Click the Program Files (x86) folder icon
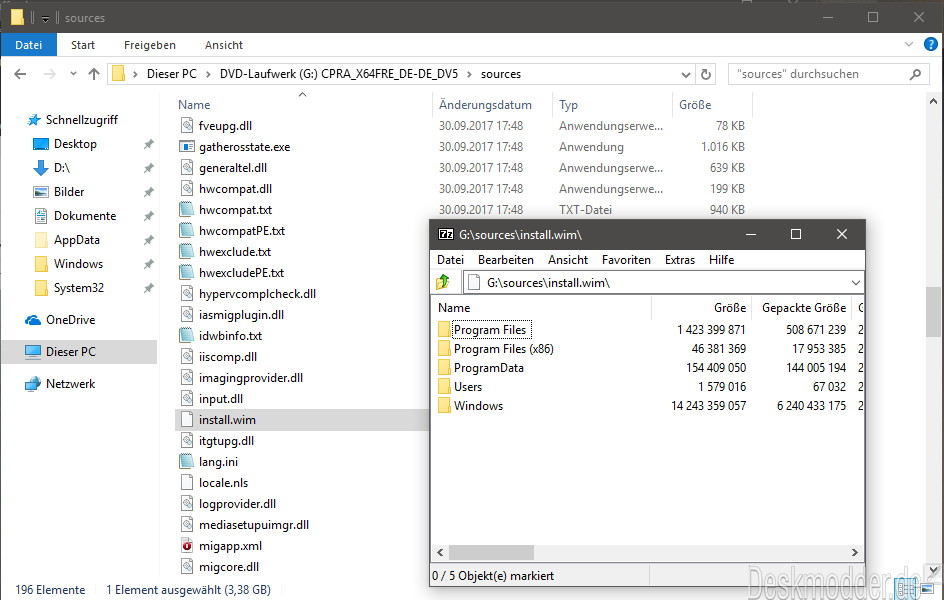Viewport: 944px width, 600px height. pos(444,348)
